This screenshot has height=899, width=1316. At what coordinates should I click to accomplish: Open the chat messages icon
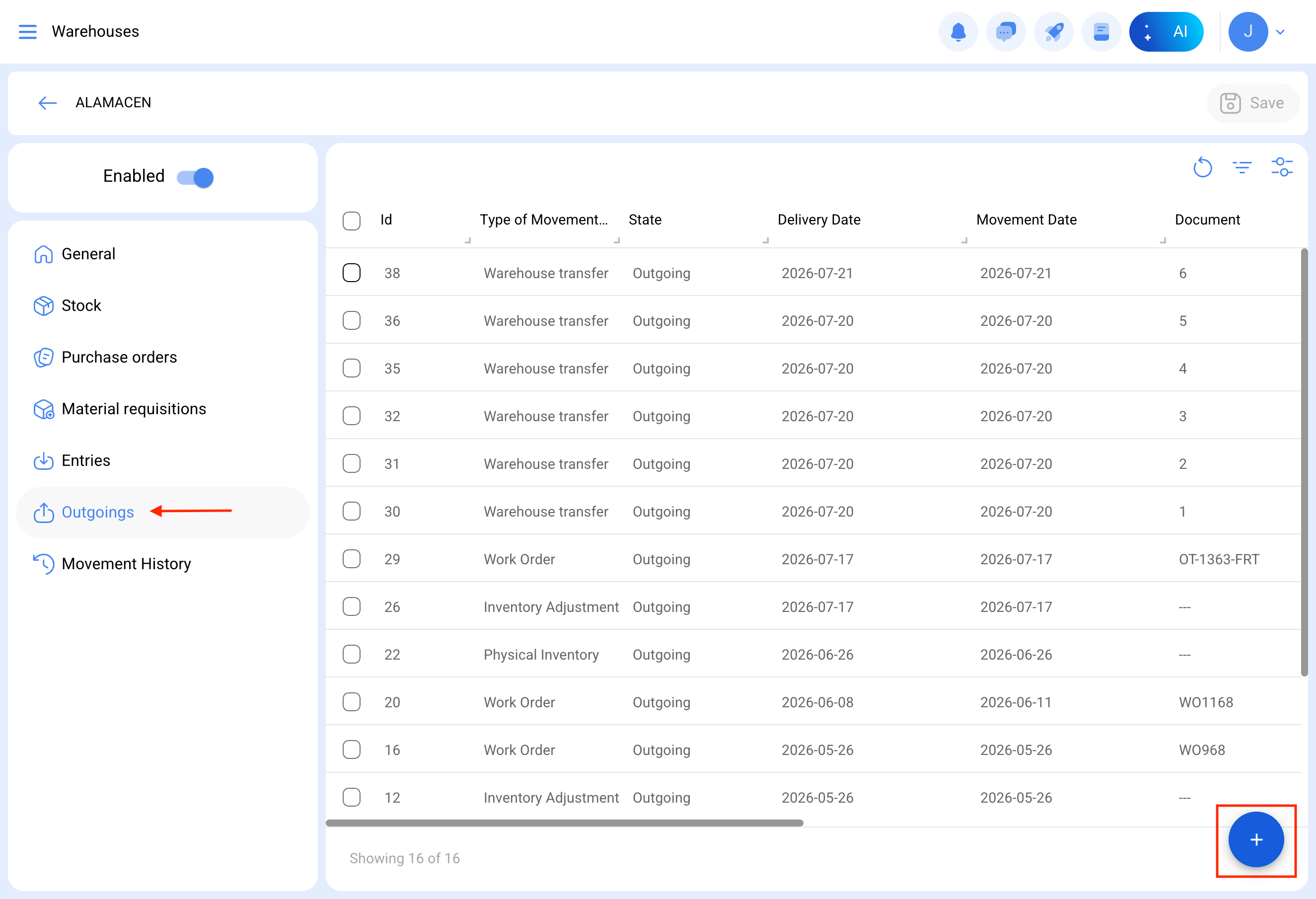coord(1006,32)
